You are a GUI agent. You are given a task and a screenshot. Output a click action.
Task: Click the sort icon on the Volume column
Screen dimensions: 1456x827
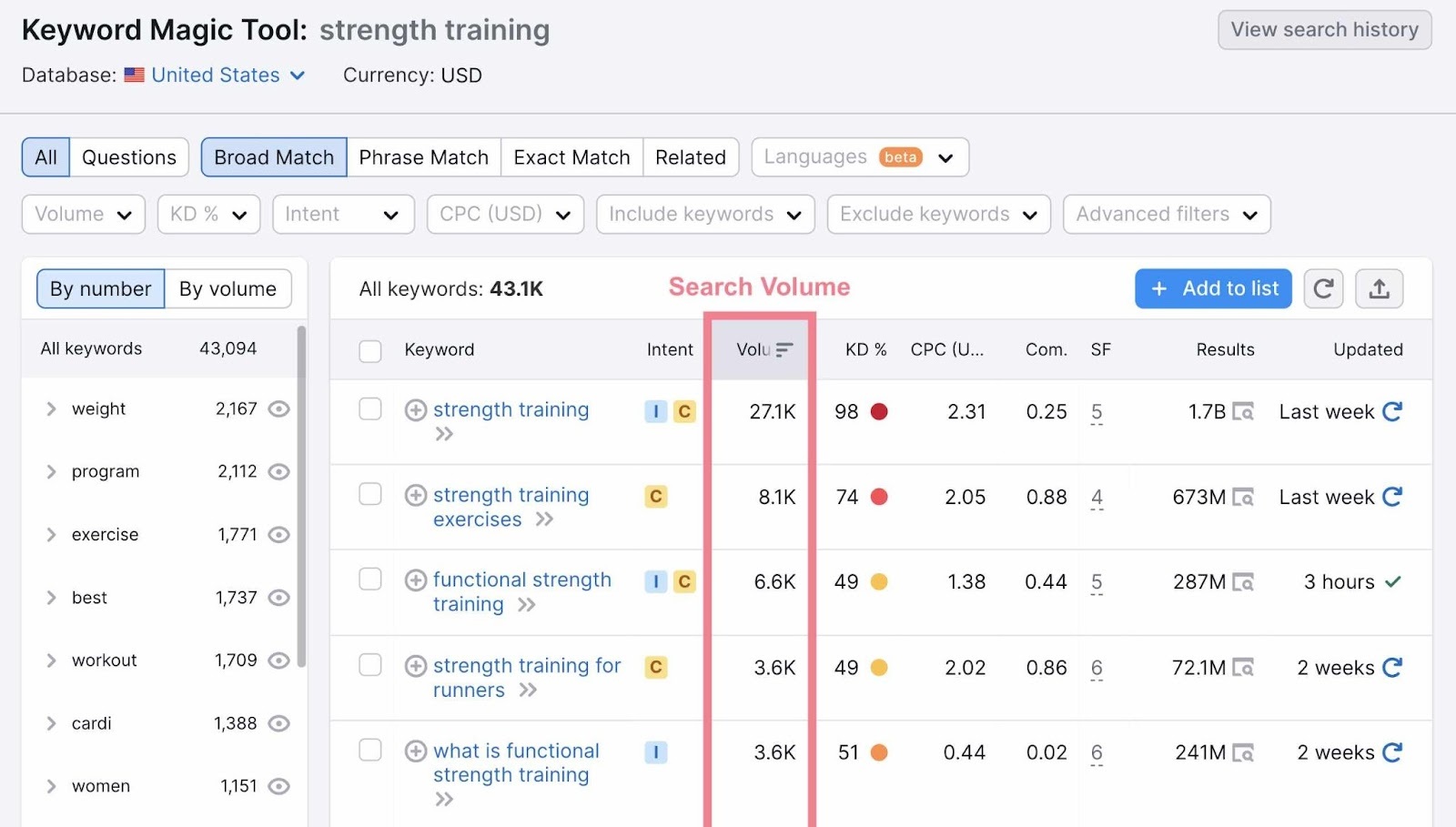[x=784, y=348]
